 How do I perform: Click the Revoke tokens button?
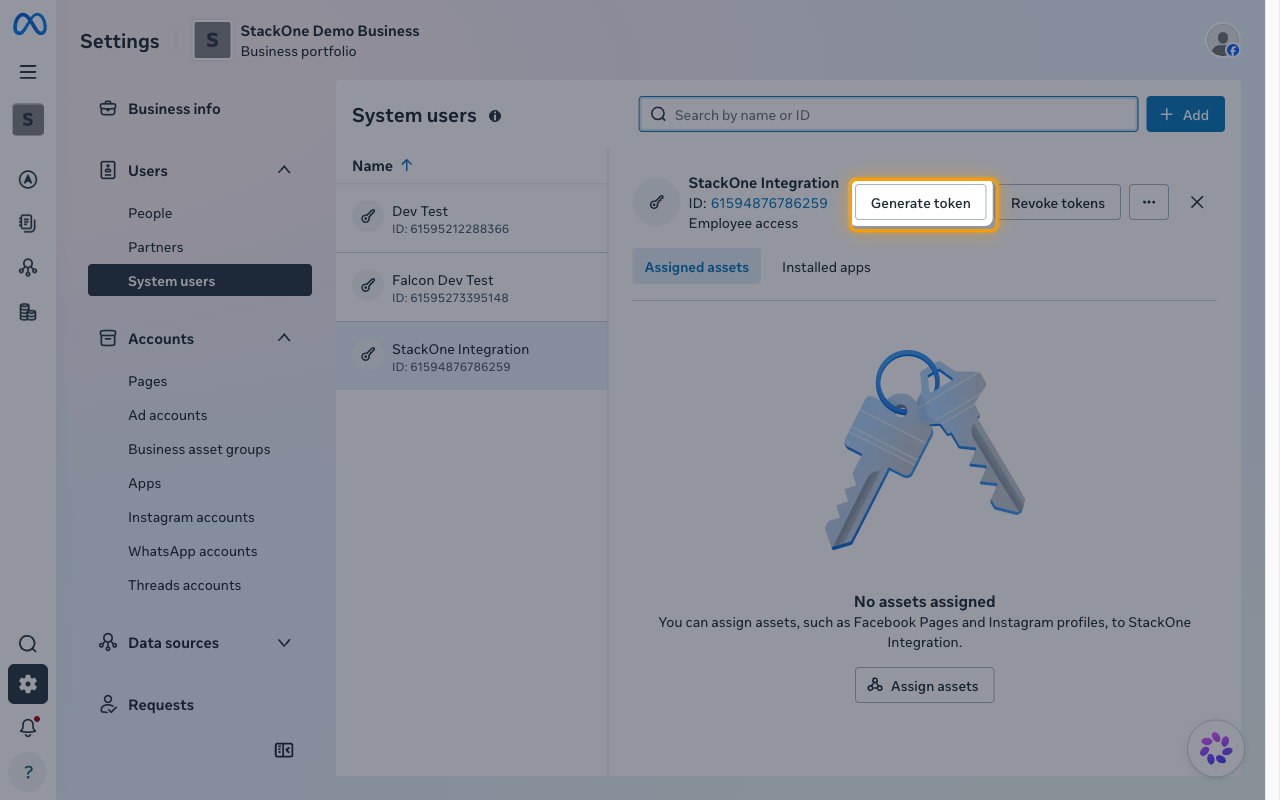point(1058,203)
